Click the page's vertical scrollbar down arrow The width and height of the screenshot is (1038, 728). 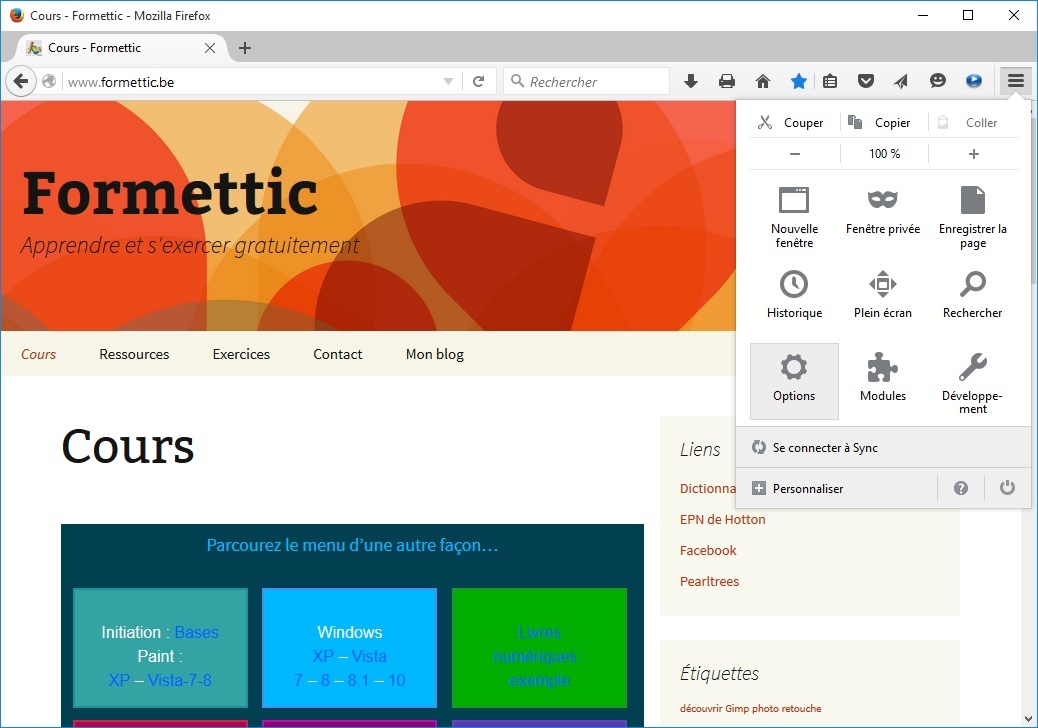click(1028, 719)
